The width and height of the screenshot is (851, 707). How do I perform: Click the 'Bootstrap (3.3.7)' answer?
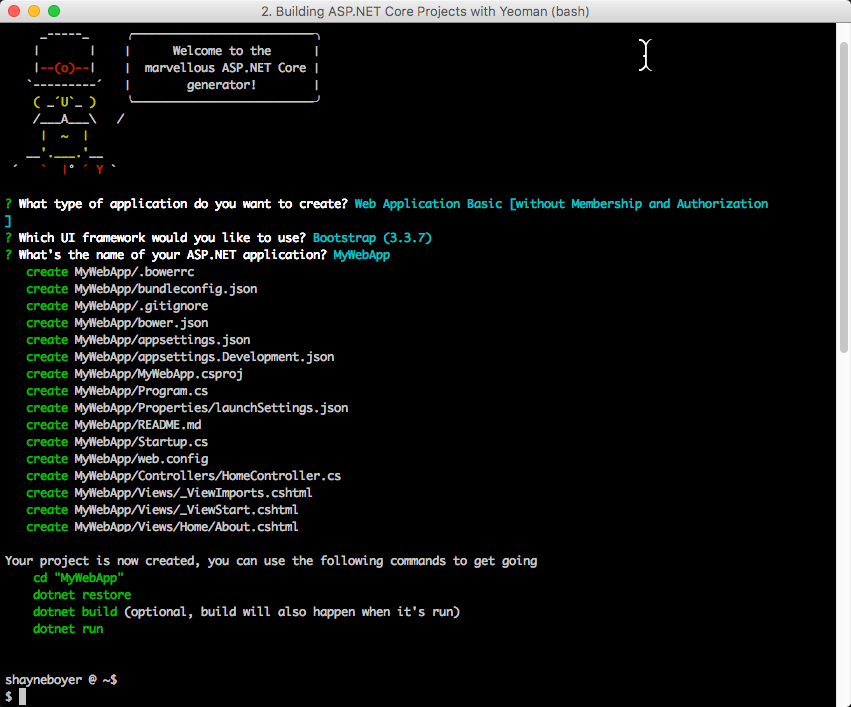click(372, 238)
